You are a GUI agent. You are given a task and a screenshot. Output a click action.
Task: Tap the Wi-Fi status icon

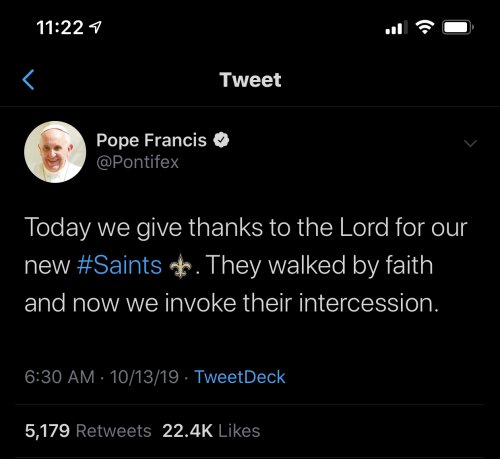click(x=424, y=27)
